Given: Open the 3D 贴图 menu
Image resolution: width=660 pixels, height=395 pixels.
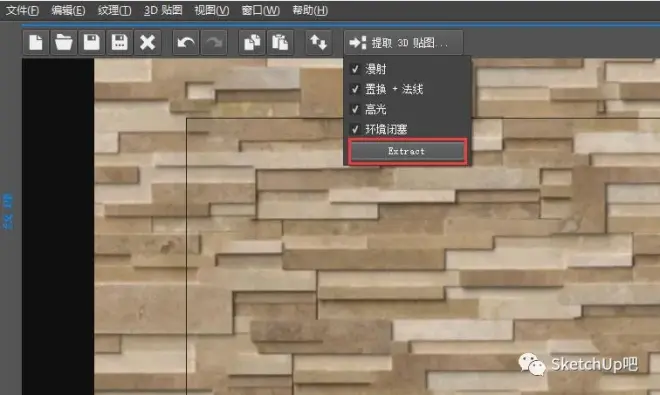Looking at the screenshot, I should [163, 10].
